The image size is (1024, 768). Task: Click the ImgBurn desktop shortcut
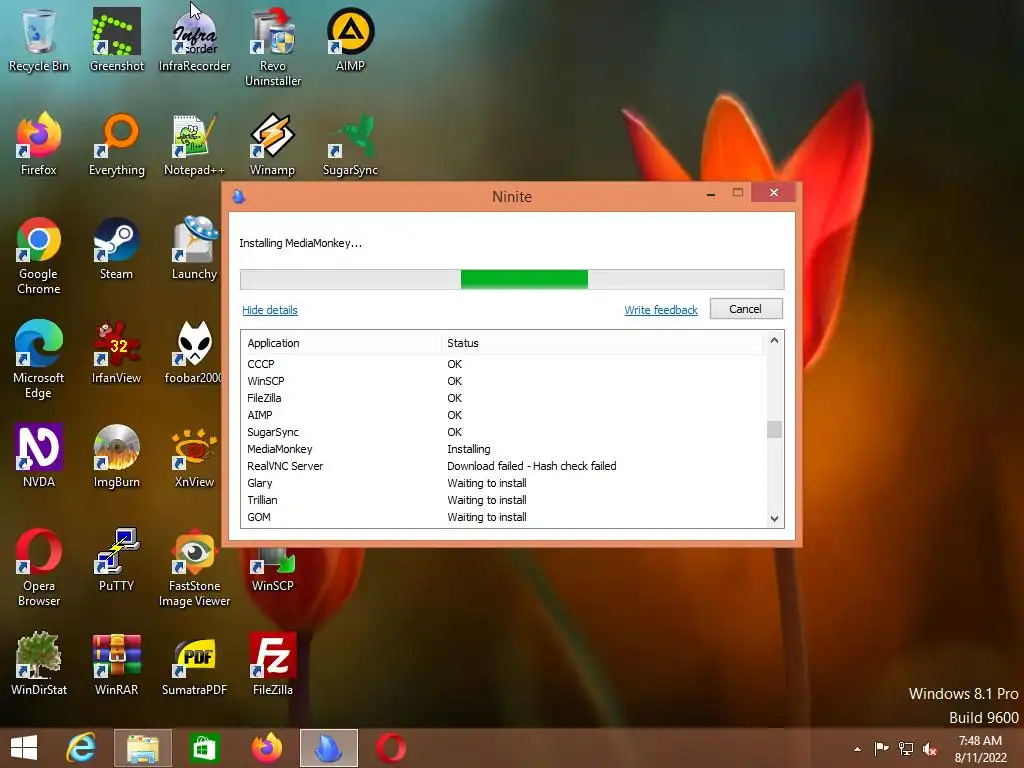[116, 456]
